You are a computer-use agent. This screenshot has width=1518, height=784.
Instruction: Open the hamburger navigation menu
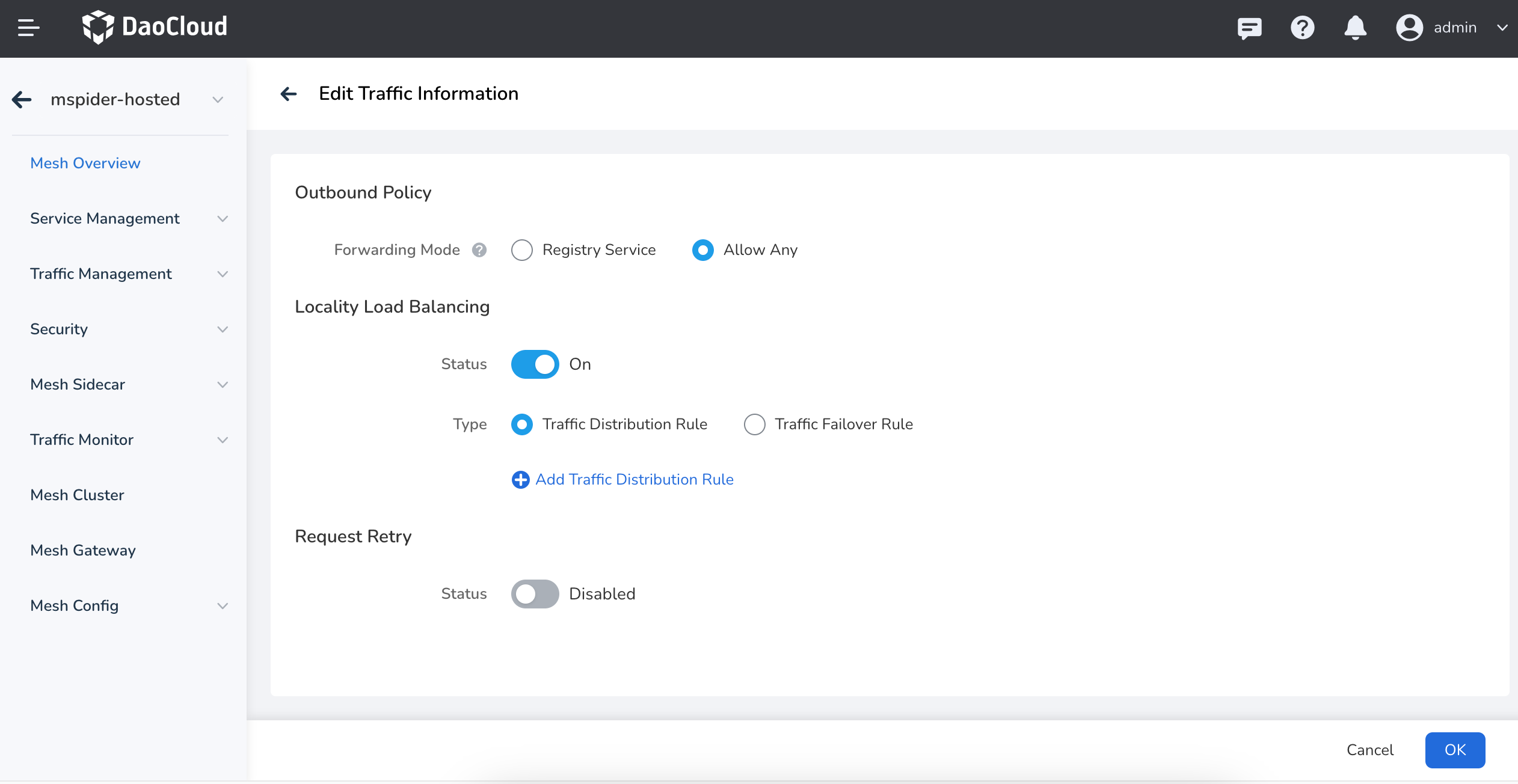coord(28,28)
